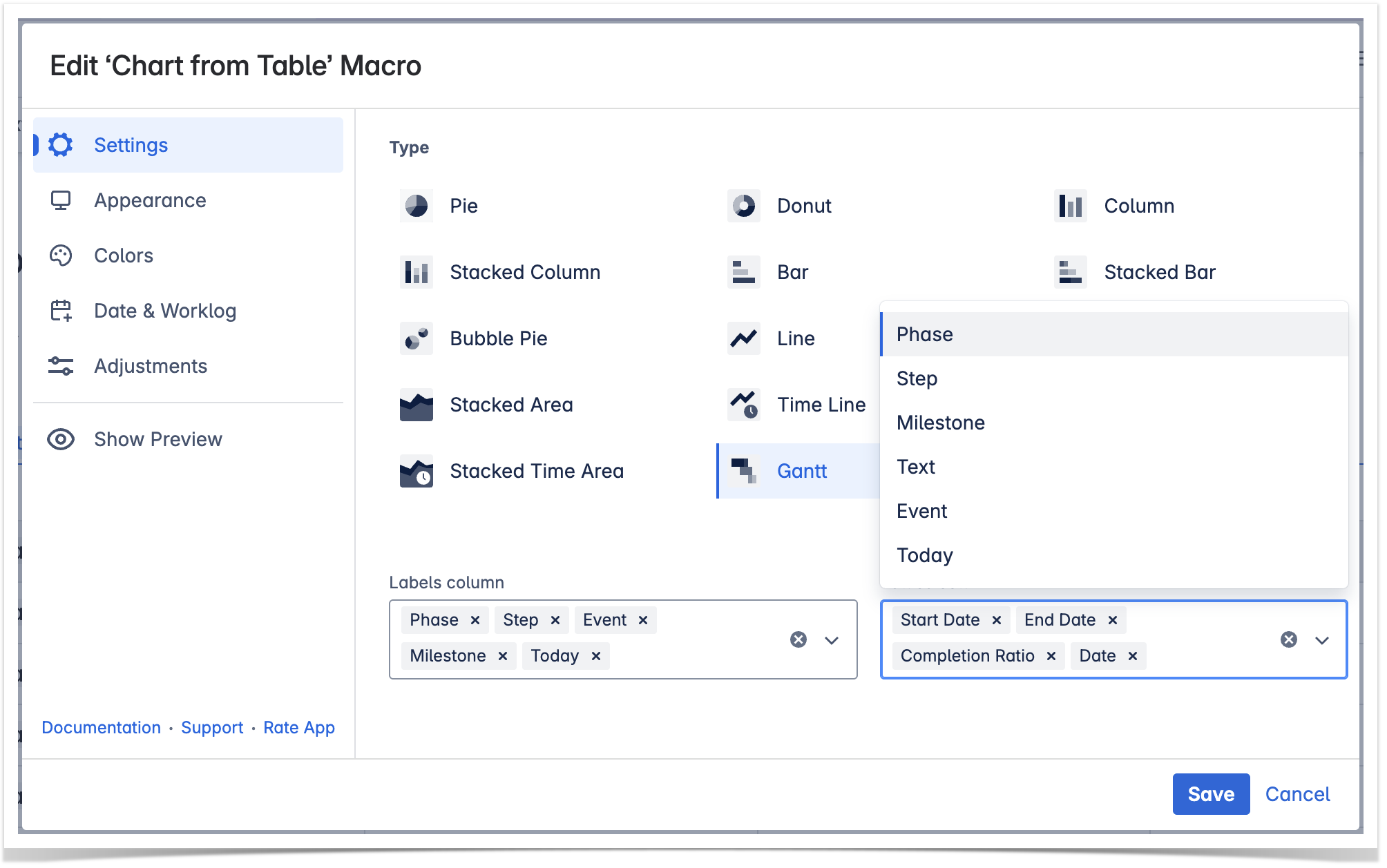Remove the Phase tag from Labels column
Viewport: 1387px width, 868px height.
[475, 620]
